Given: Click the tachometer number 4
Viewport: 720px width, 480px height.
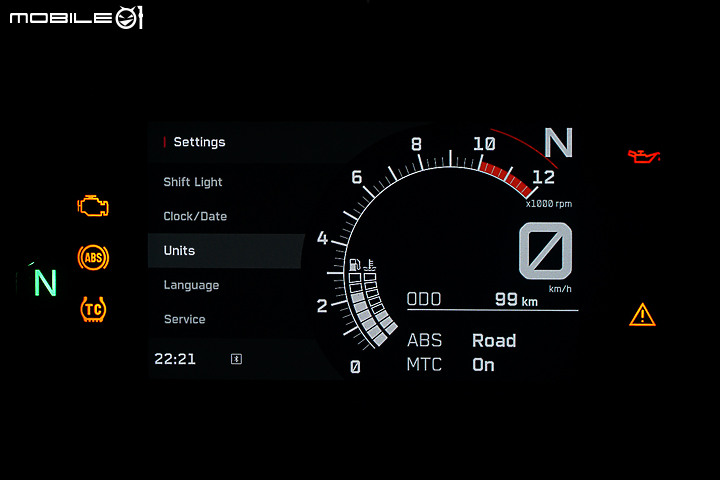Looking at the screenshot, I should coord(322,238).
